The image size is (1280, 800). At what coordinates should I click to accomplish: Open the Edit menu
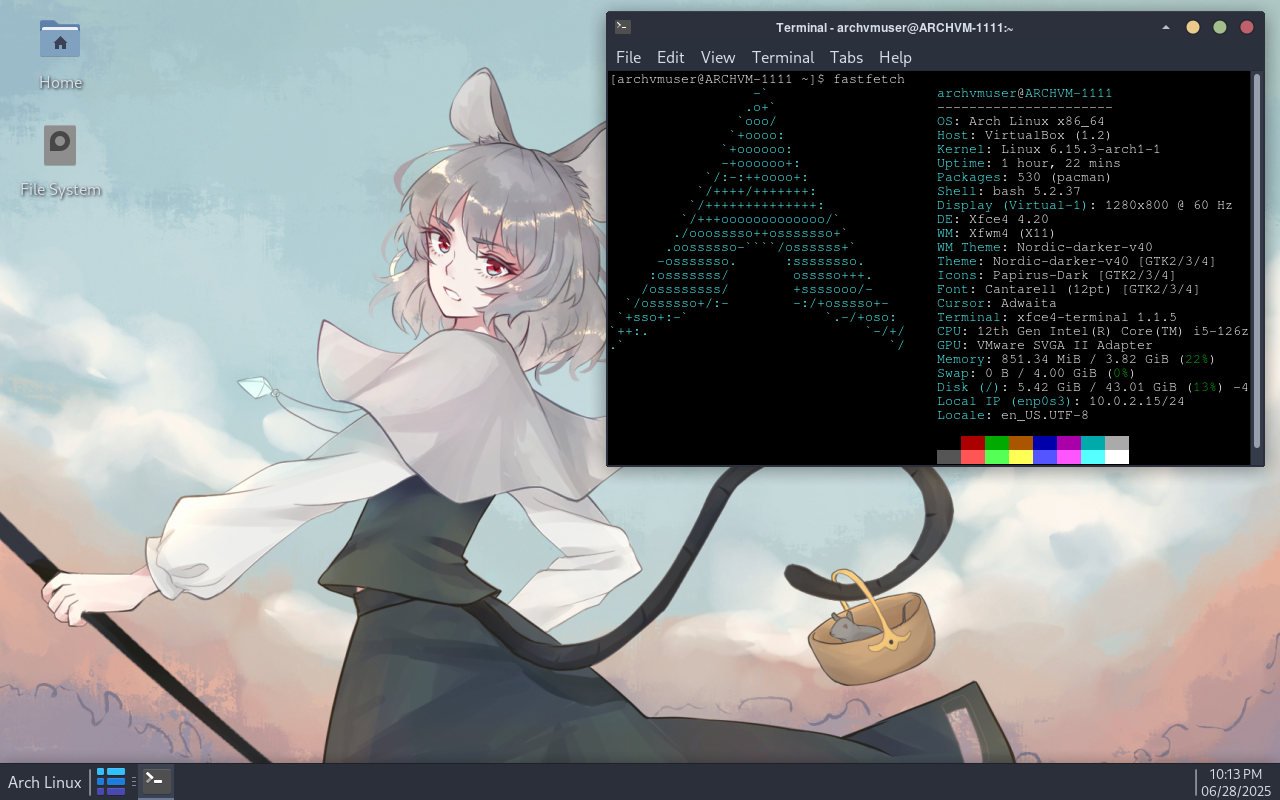tap(670, 57)
